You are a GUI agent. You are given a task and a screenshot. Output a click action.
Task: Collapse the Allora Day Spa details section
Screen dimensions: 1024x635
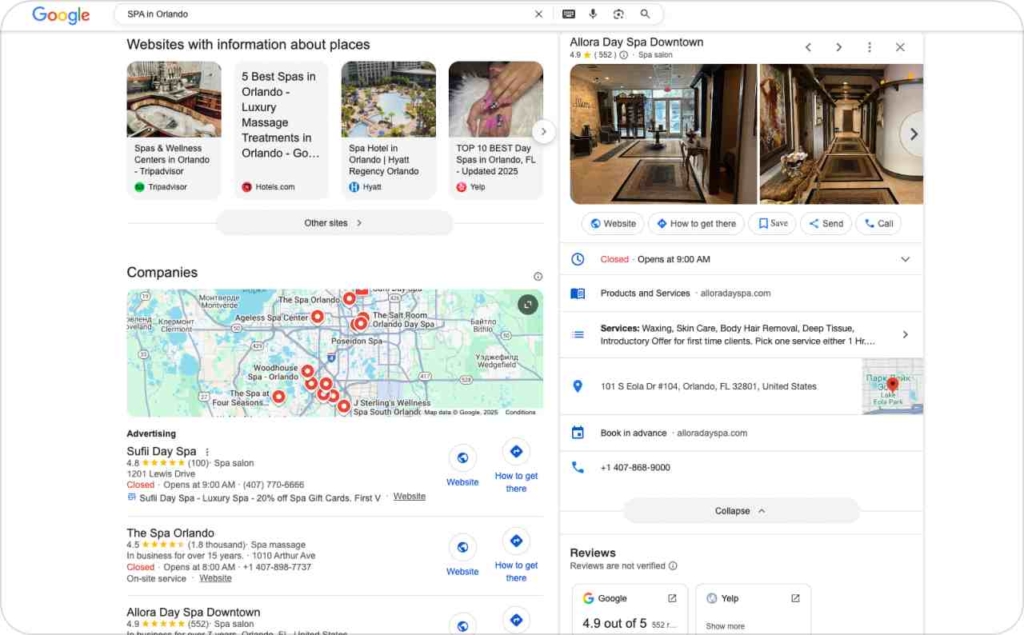740,510
